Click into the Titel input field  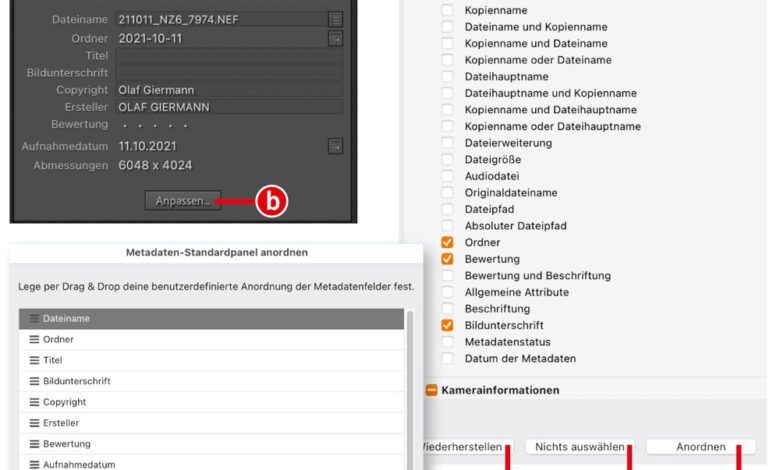pos(229,56)
